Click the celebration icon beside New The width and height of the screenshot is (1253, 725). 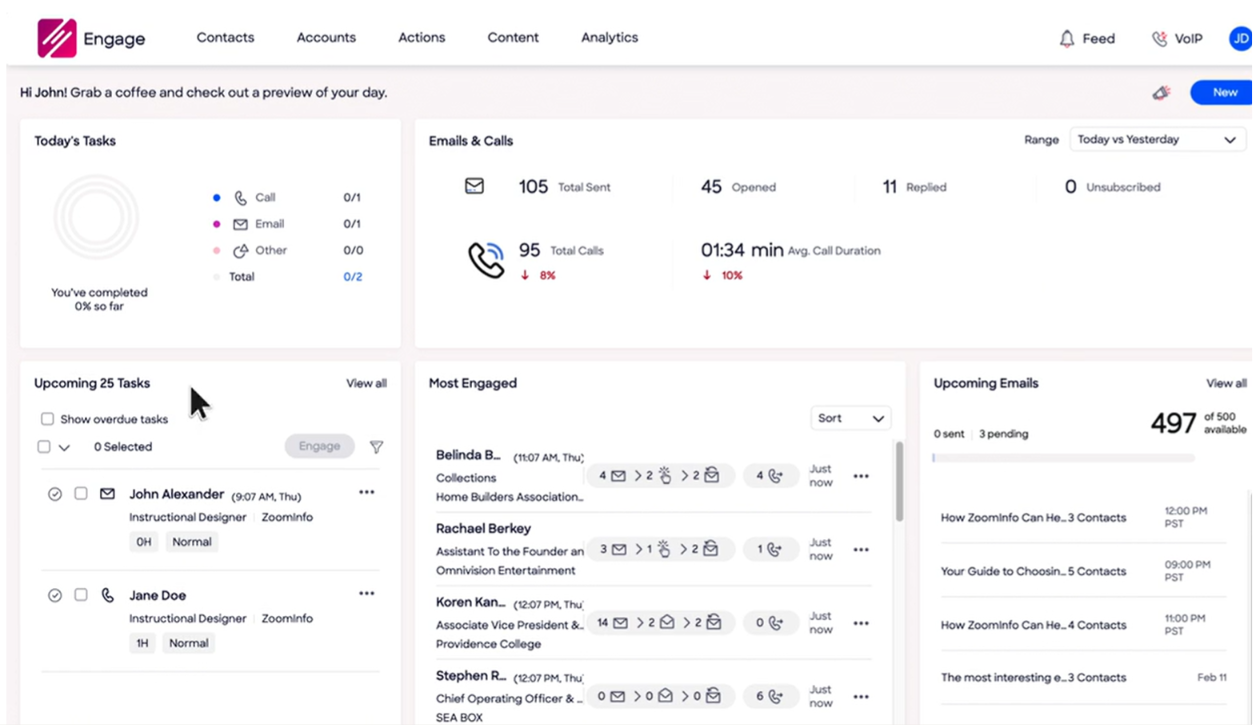1161,92
